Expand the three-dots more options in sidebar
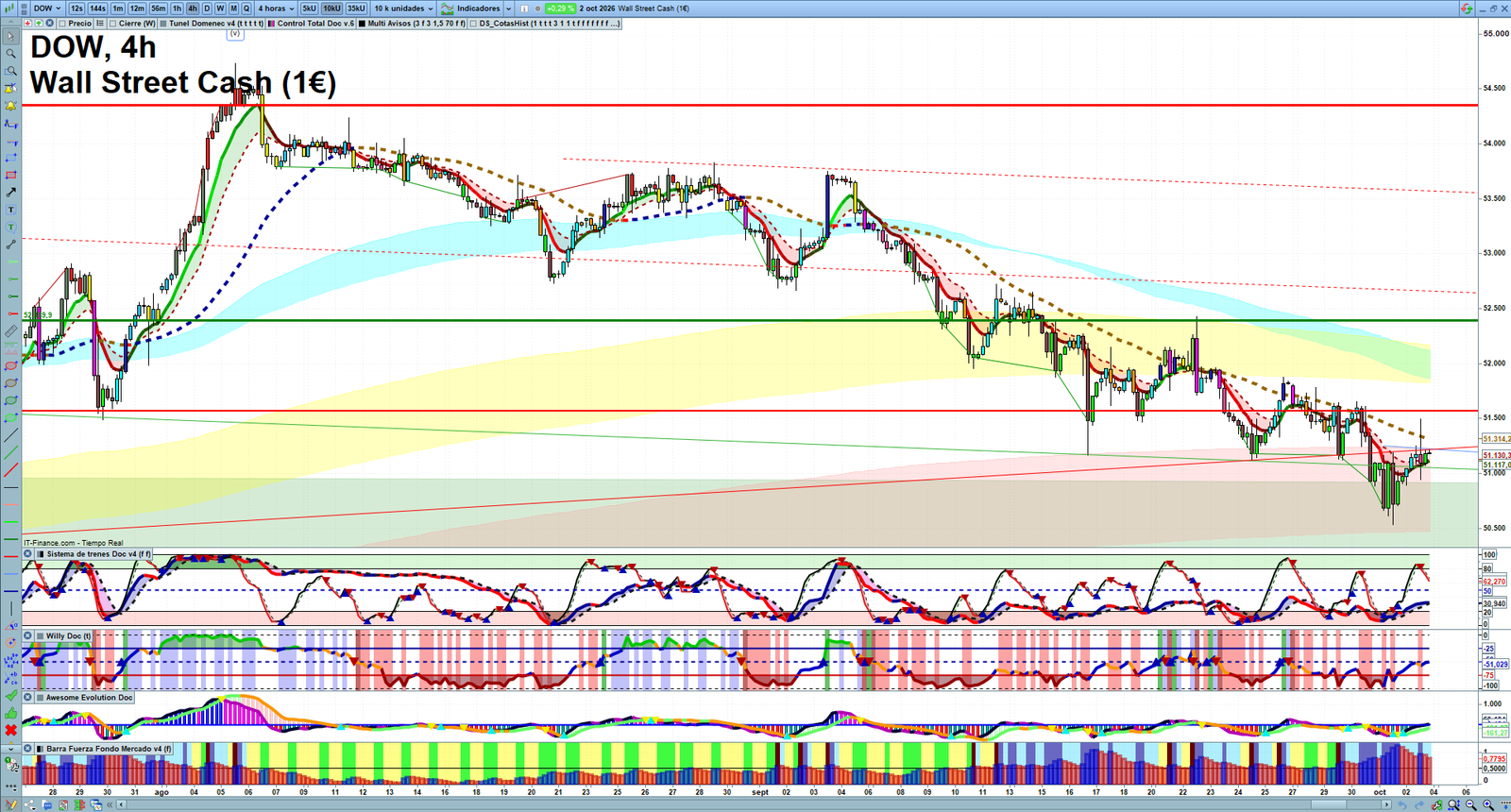 (x=11, y=787)
